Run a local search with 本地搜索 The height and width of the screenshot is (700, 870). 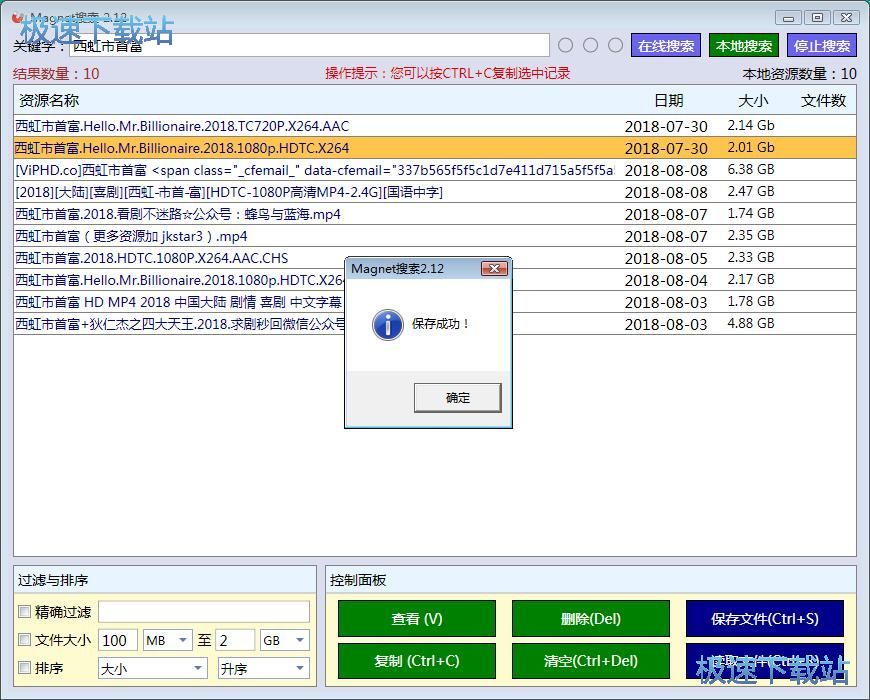(743, 45)
